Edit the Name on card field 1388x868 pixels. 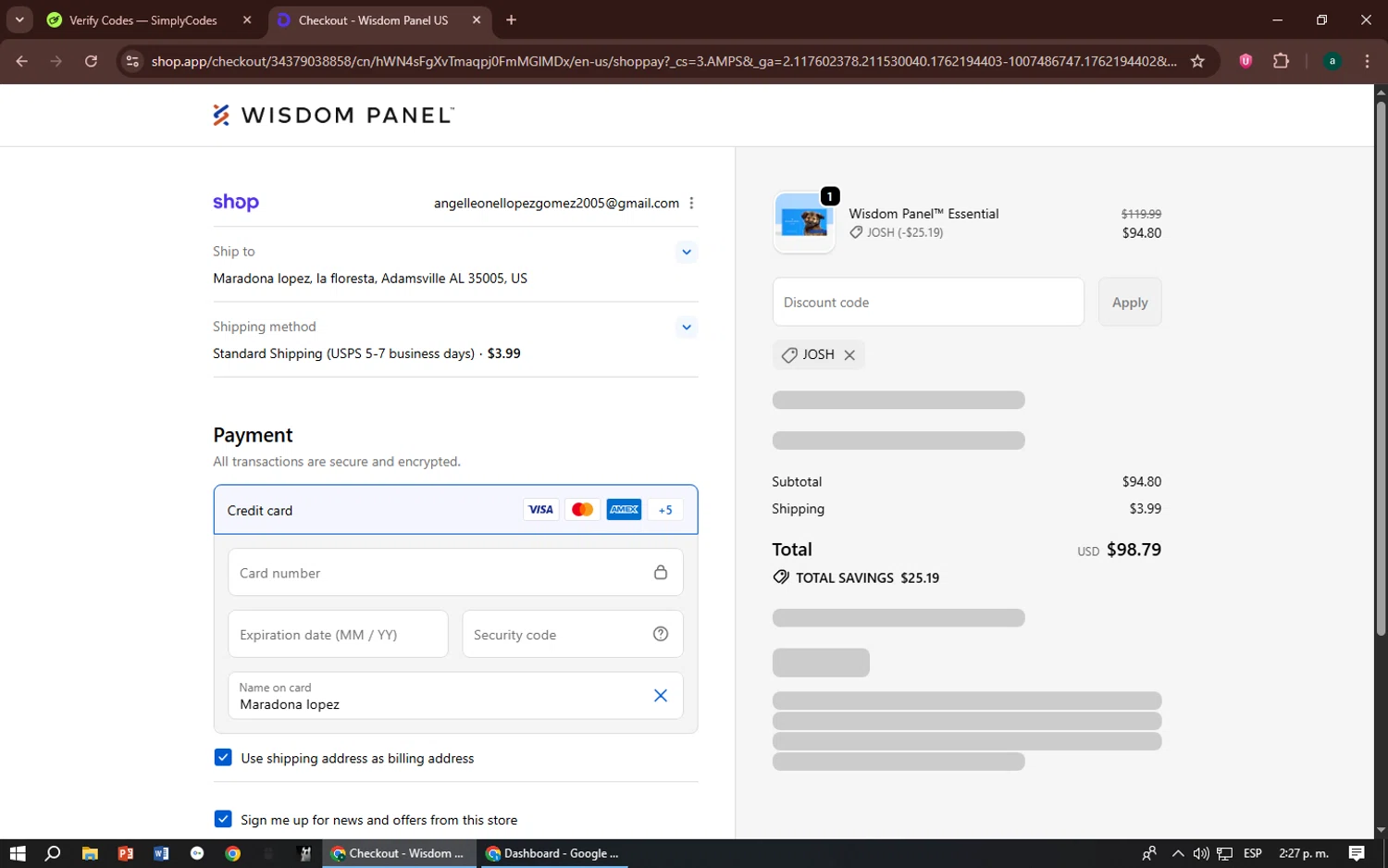[x=455, y=696]
